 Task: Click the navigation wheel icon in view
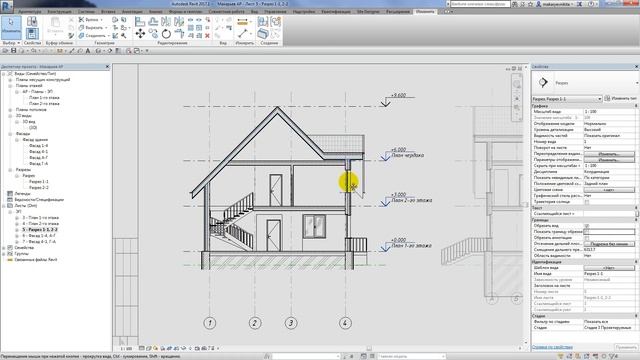pyautogui.click(x=517, y=84)
